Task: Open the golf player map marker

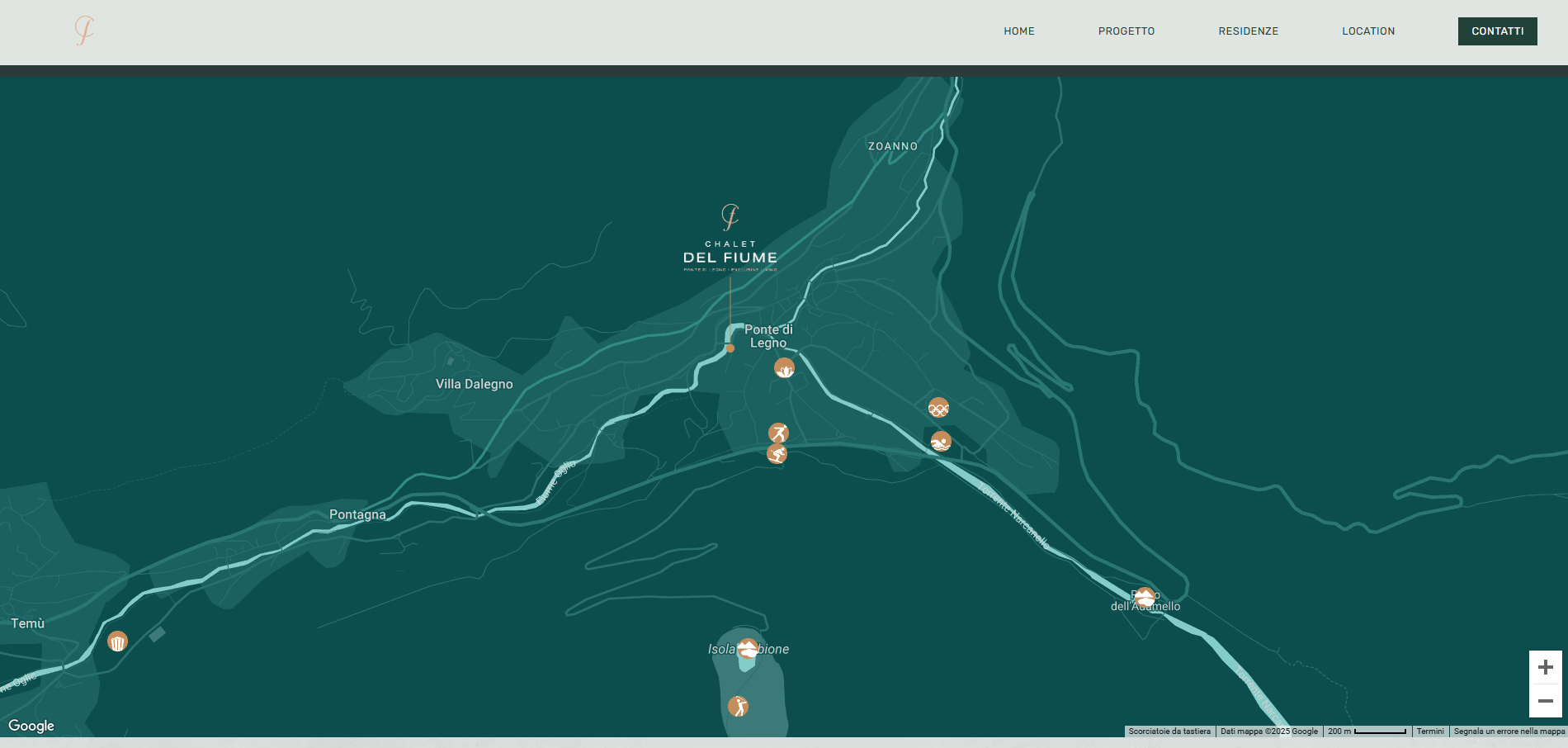Action: pos(738,706)
